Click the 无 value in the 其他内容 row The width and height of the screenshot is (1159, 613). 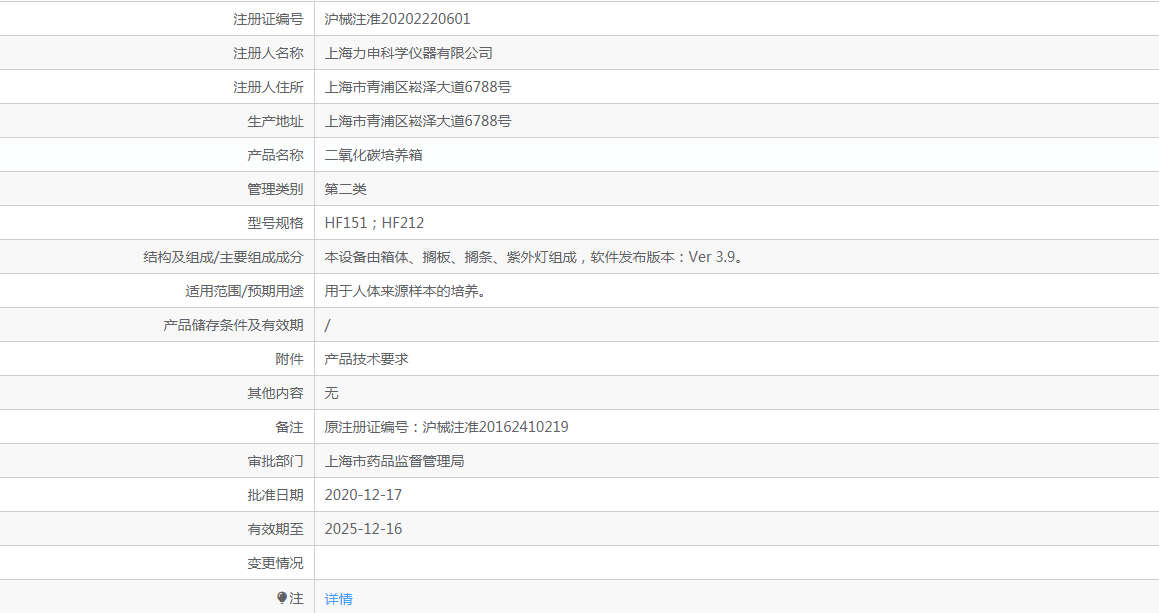click(x=331, y=393)
